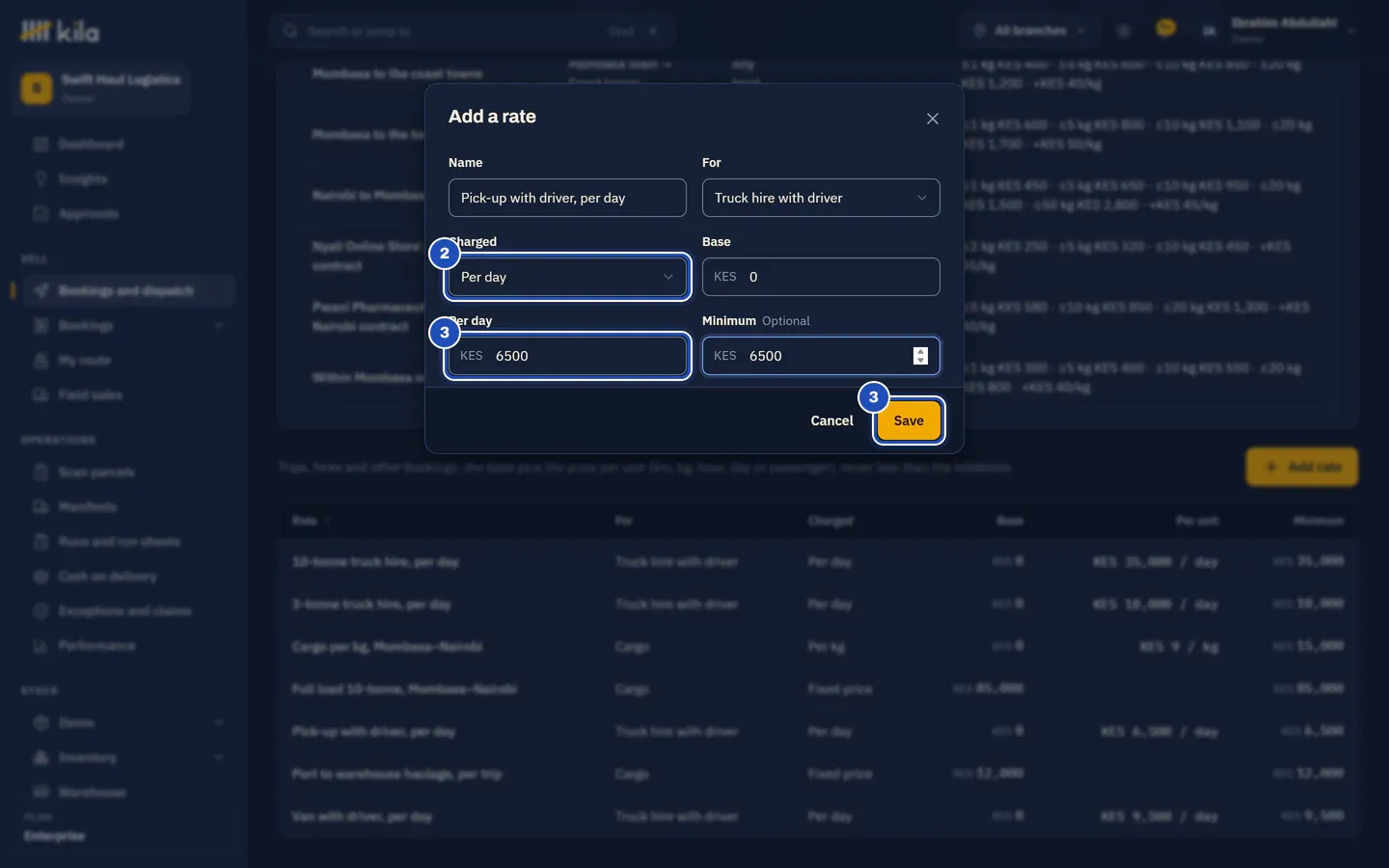1389x868 pixels.
Task: Expand the Bookings sidebar chevron
Action: point(219,326)
